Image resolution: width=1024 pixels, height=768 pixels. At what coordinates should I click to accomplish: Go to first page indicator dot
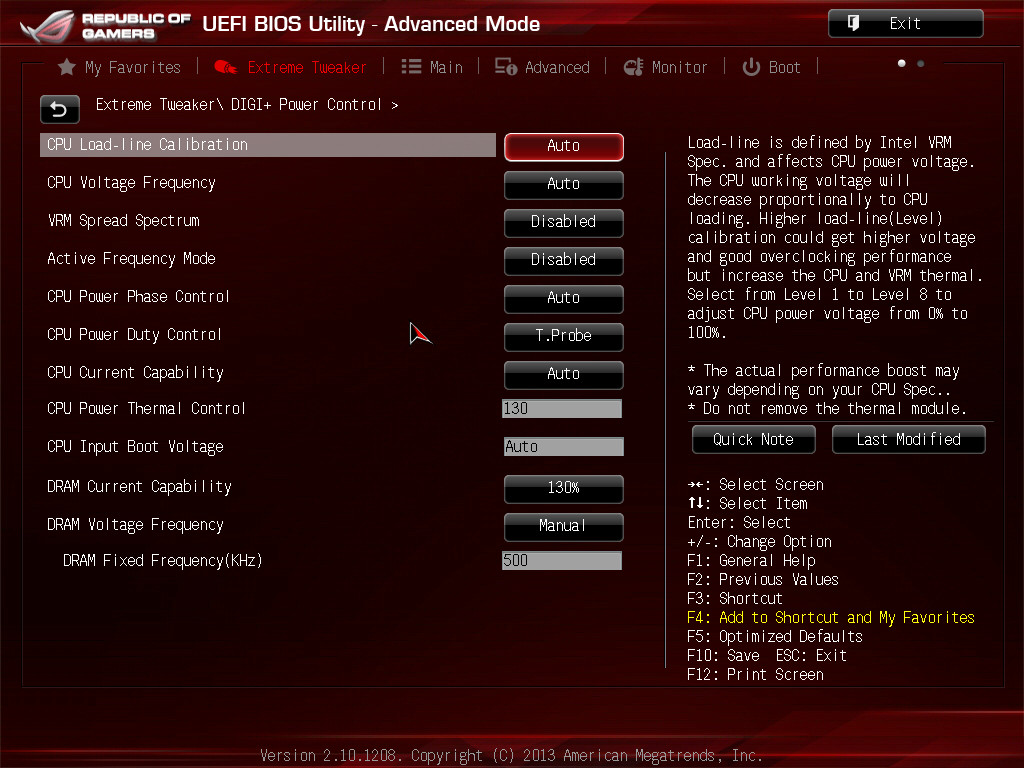coord(902,63)
